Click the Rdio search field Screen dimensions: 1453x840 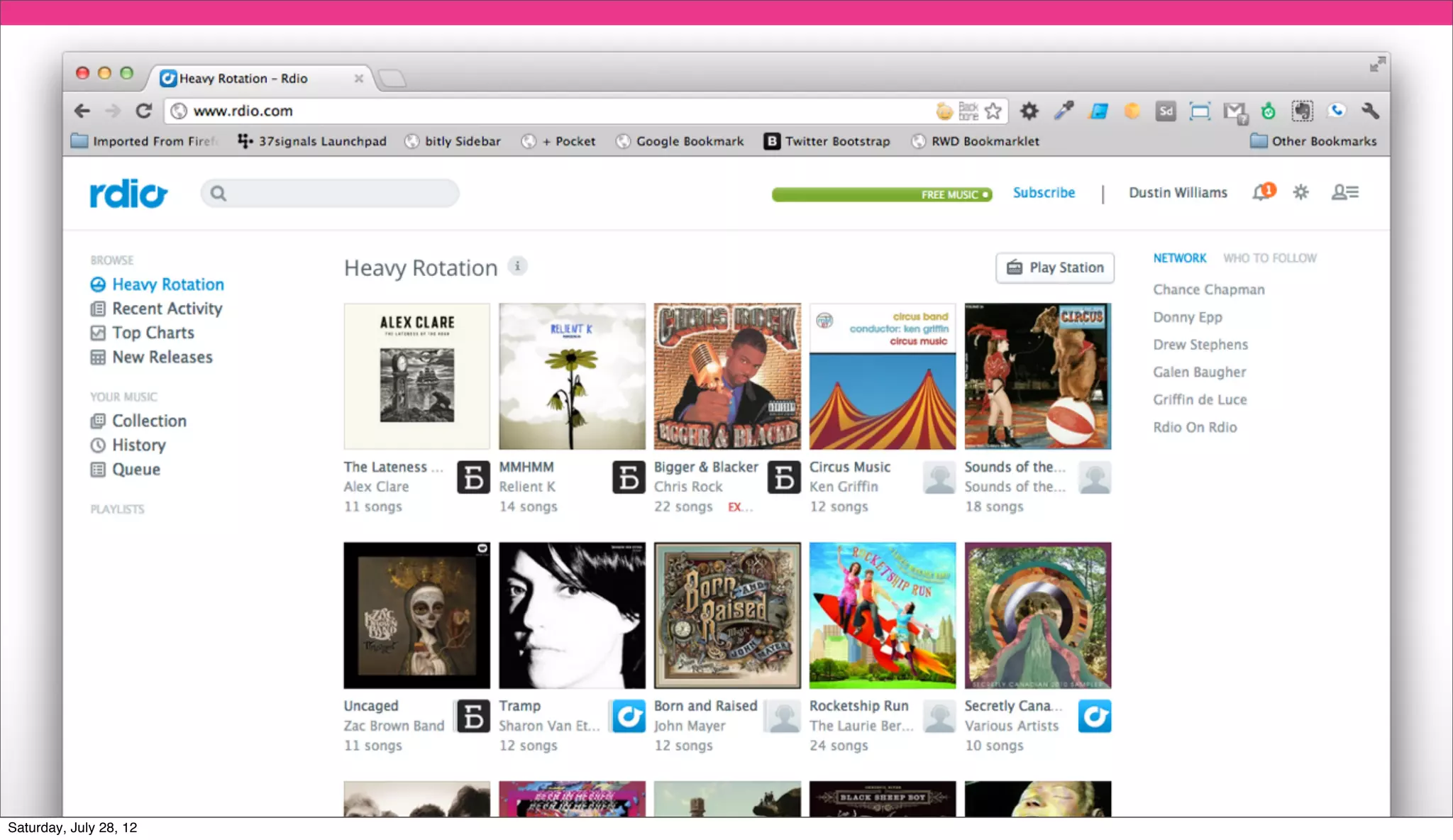coord(341,193)
